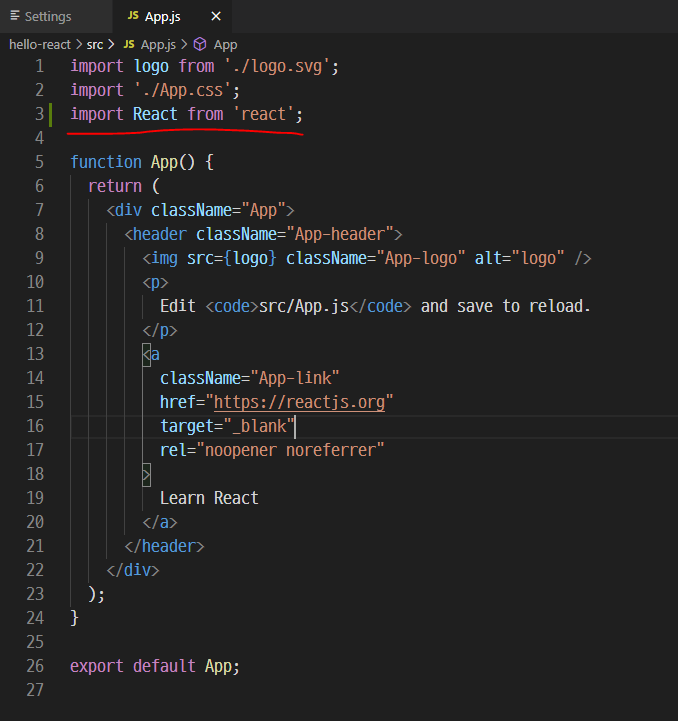The height and width of the screenshot is (721, 678).
Task: Click closing </a> tag
Action: click(x=160, y=522)
